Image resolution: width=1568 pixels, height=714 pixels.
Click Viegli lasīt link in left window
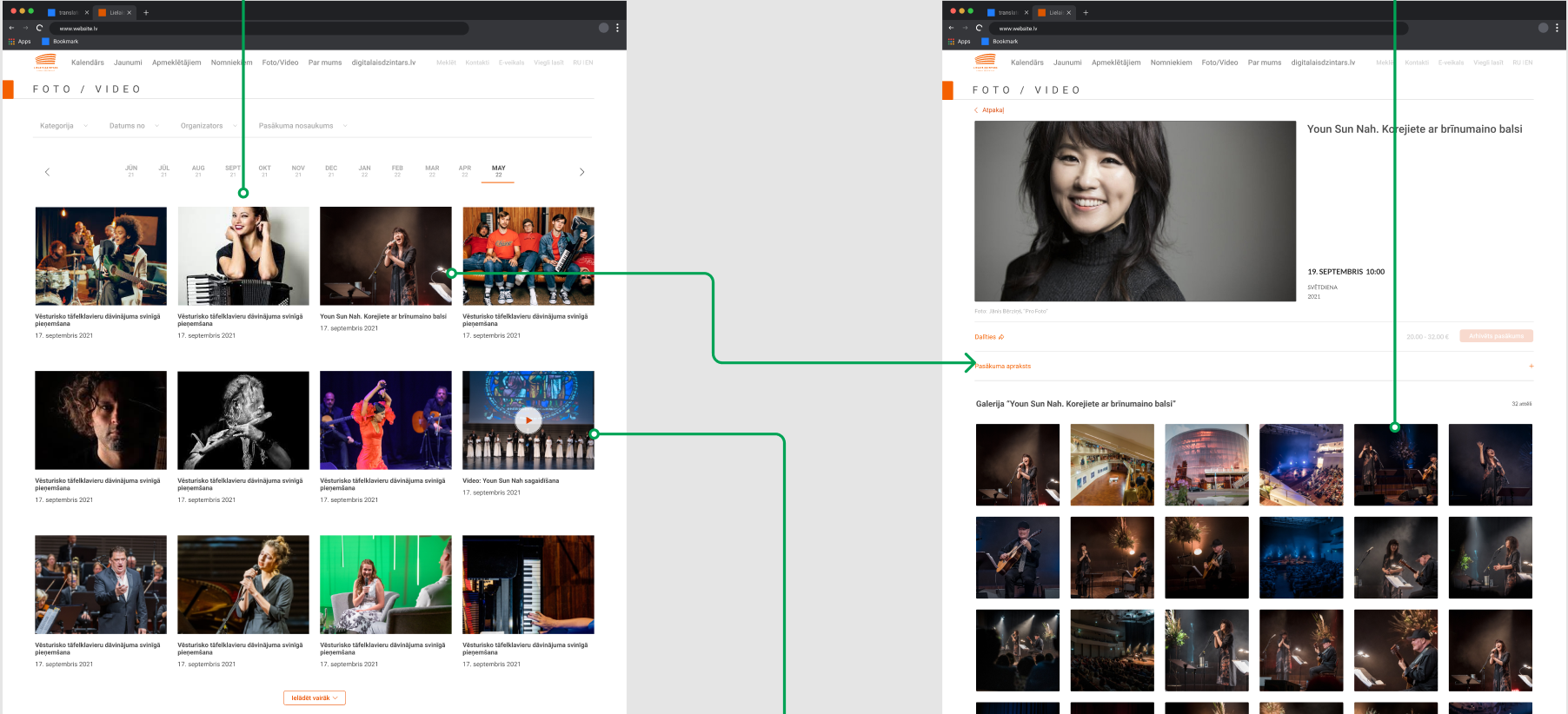(x=548, y=63)
